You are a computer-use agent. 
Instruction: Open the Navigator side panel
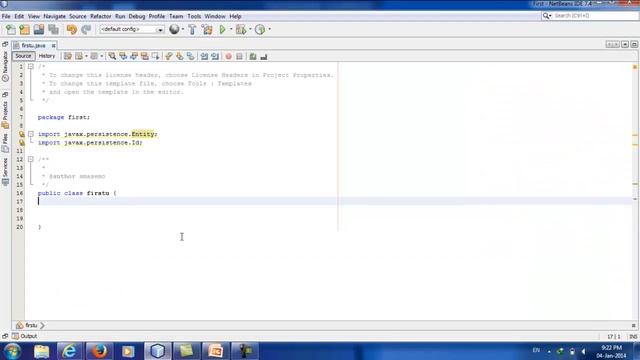[5, 66]
